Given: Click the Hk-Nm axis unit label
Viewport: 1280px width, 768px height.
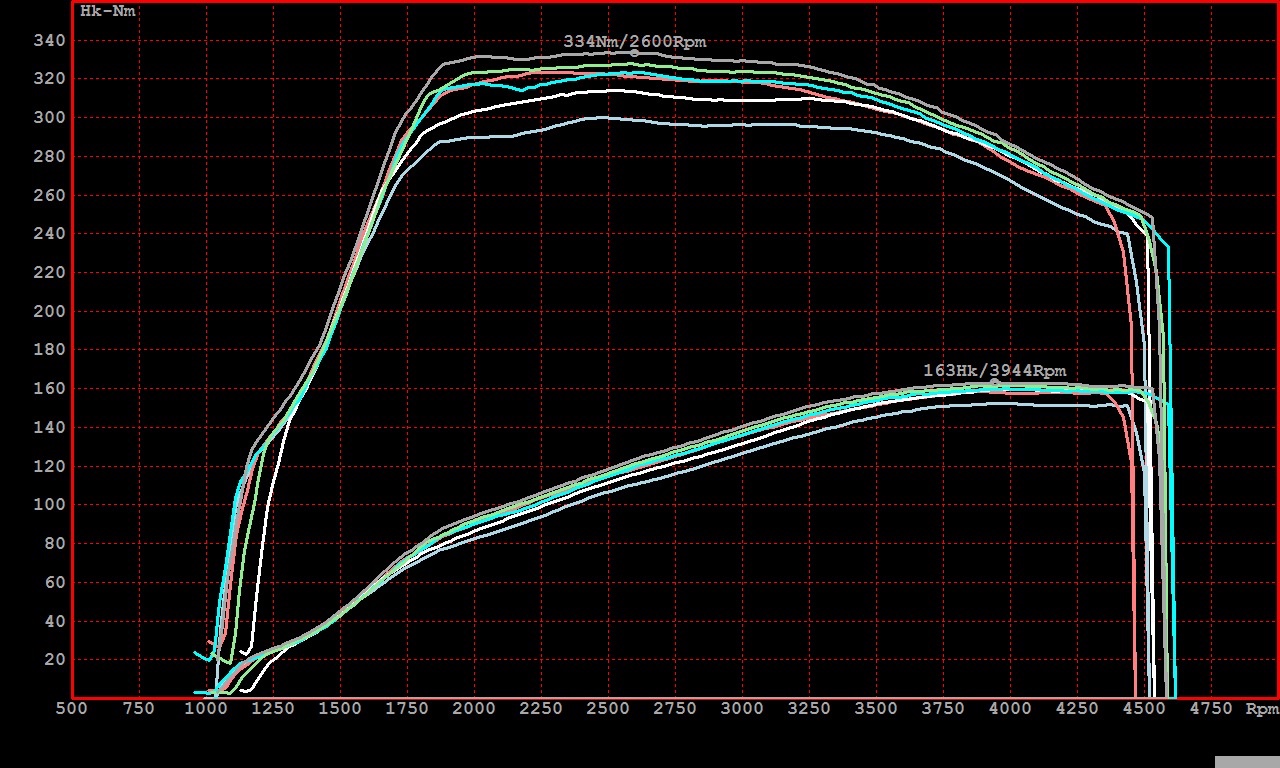Looking at the screenshot, I should click(107, 12).
